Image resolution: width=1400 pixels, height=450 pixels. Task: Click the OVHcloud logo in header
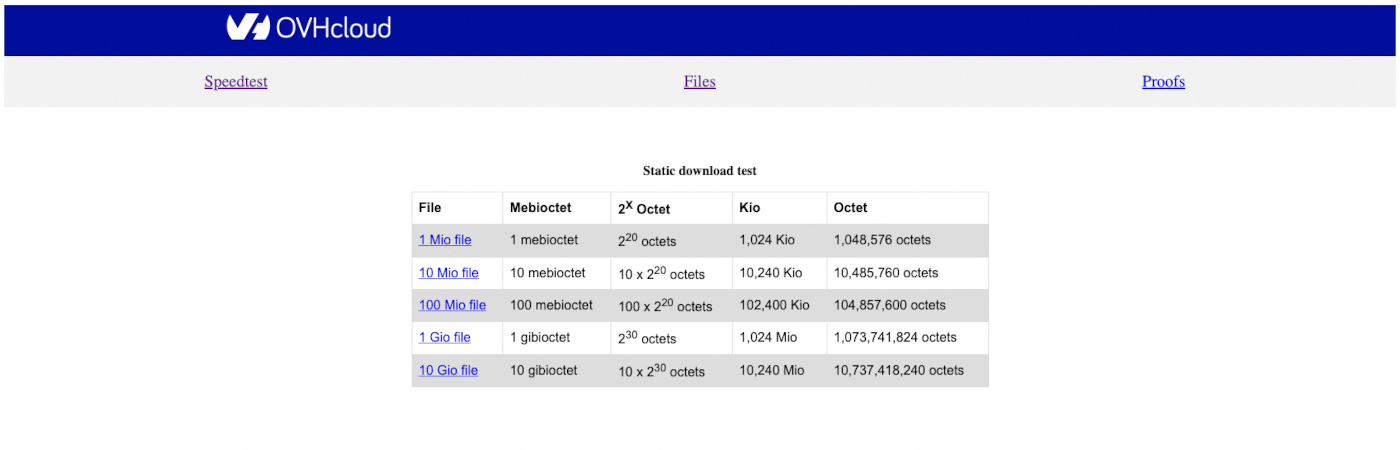point(308,27)
